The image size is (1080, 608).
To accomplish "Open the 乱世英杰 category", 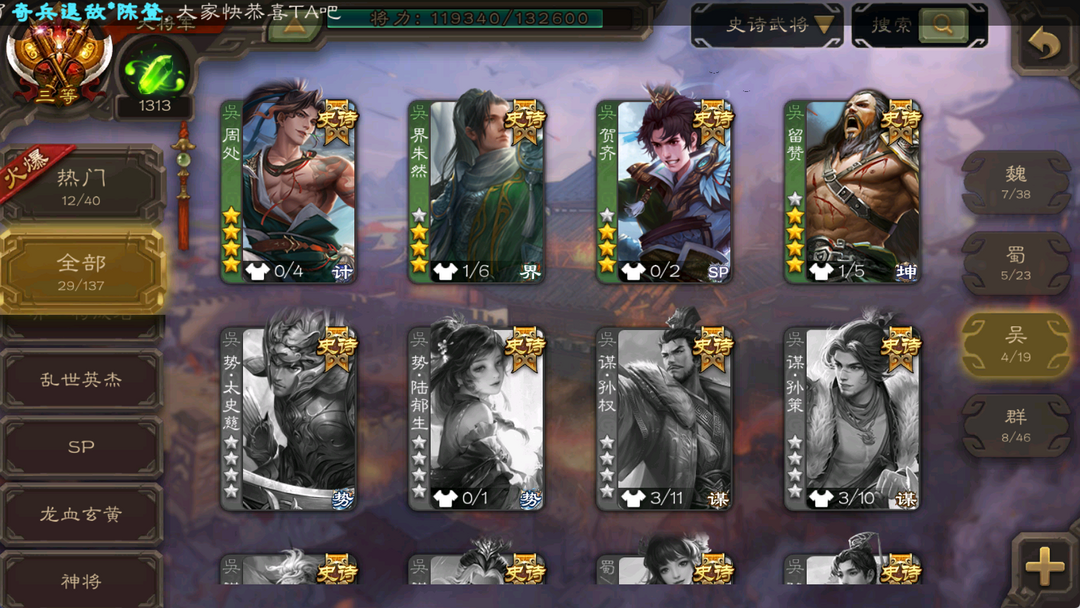I will tap(81, 379).
